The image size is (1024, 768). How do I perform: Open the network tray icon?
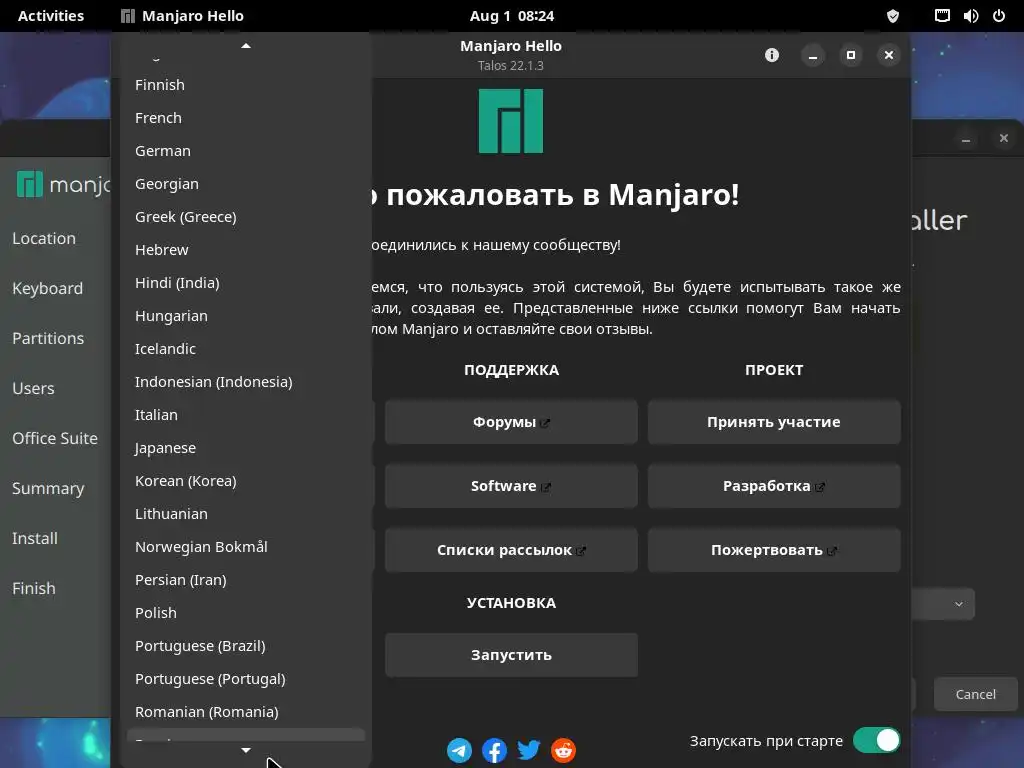942,16
